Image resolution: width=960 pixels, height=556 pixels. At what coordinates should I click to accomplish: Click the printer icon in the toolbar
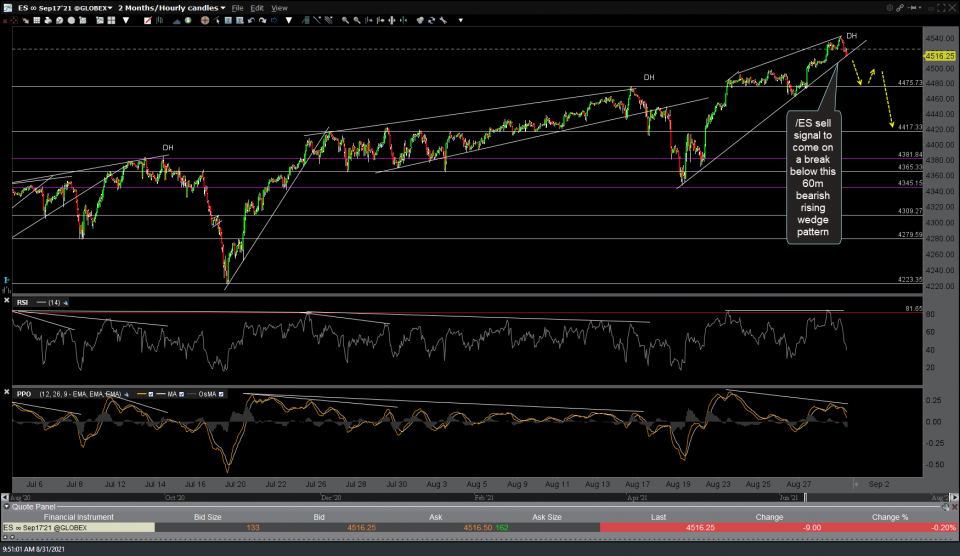(x=48, y=20)
